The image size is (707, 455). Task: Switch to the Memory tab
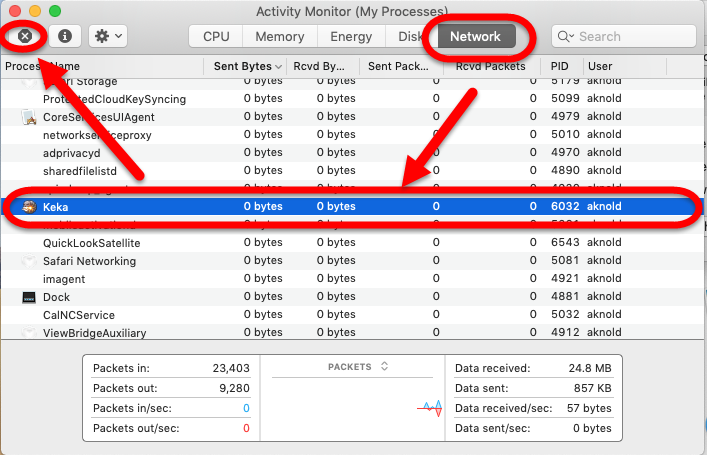(x=280, y=36)
